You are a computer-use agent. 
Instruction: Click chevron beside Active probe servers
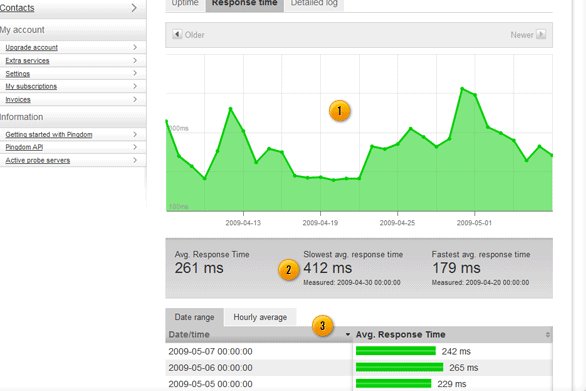coord(135,160)
